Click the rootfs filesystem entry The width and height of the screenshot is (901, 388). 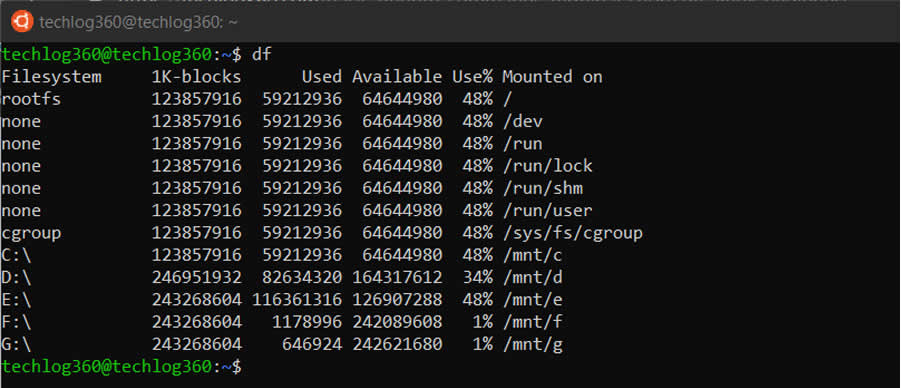[32, 99]
